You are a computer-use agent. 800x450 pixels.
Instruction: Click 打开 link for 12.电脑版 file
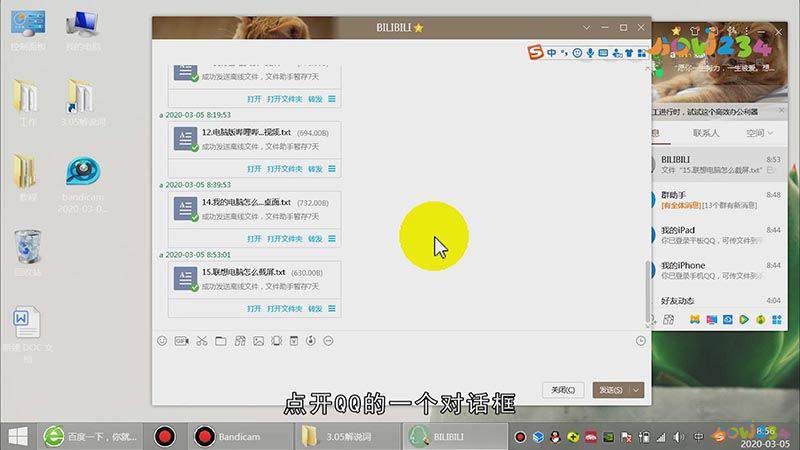pos(254,168)
